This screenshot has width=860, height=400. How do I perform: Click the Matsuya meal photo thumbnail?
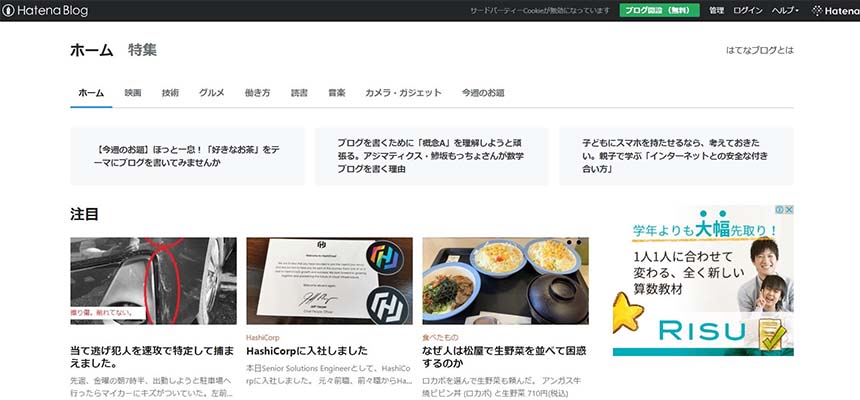point(505,280)
